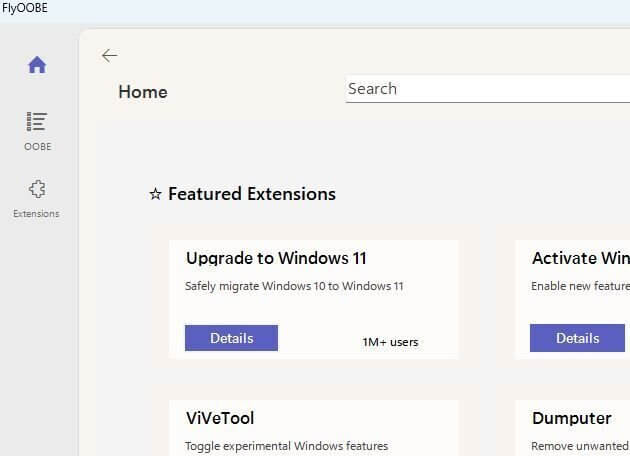Select the ViVeTool extension card title
This screenshot has height=456, width=630.
pyautogui.click(x=220, y=418)
